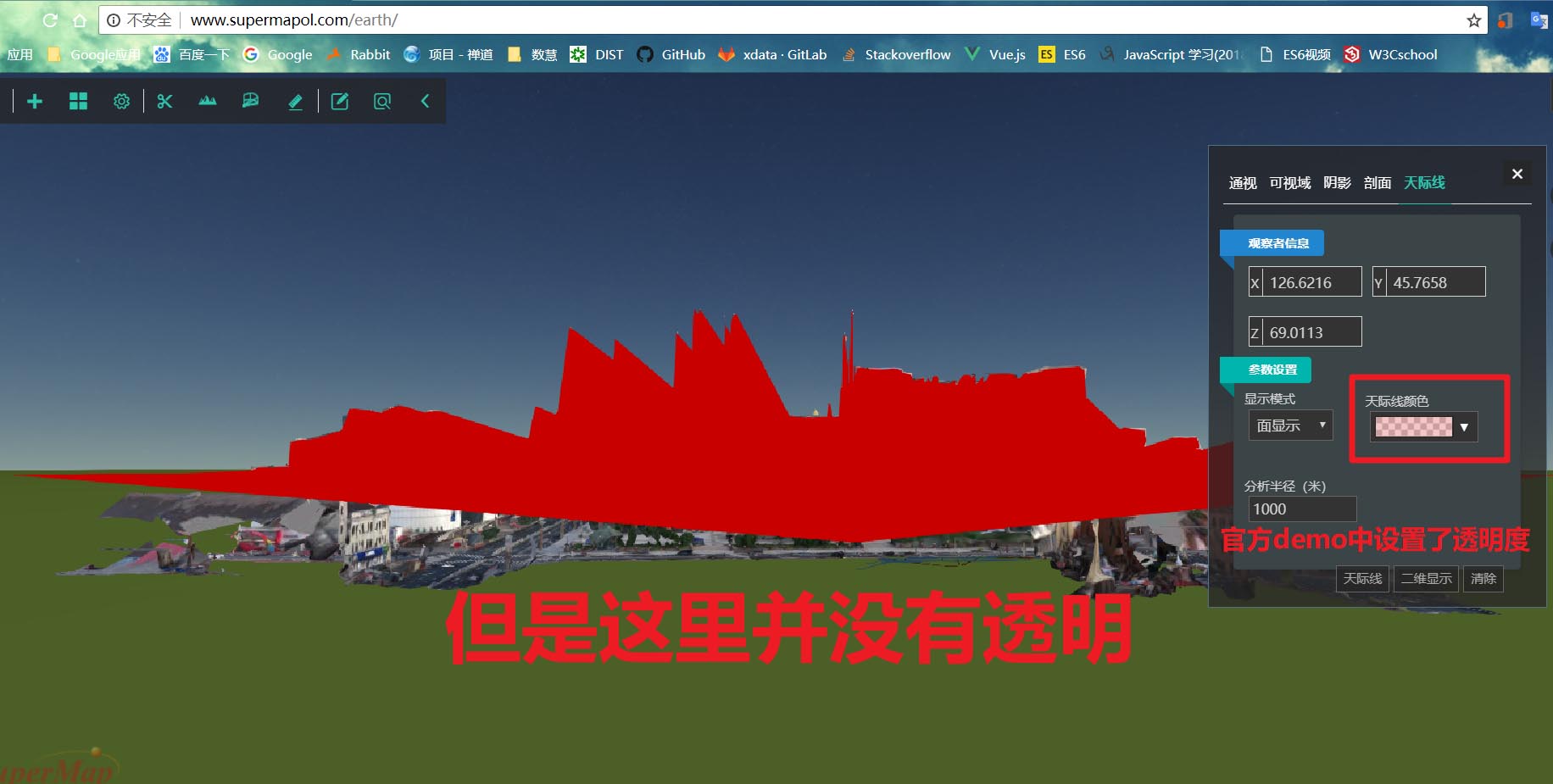Open the 显示模式 dropdown showing 面显示

click(x=1290, y=425)
